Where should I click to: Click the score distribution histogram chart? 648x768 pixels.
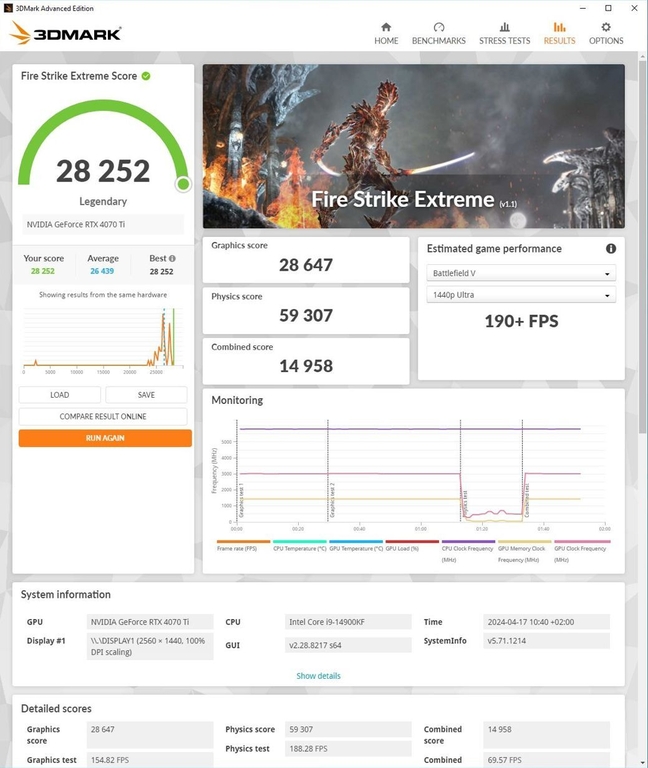coord(103,339)
